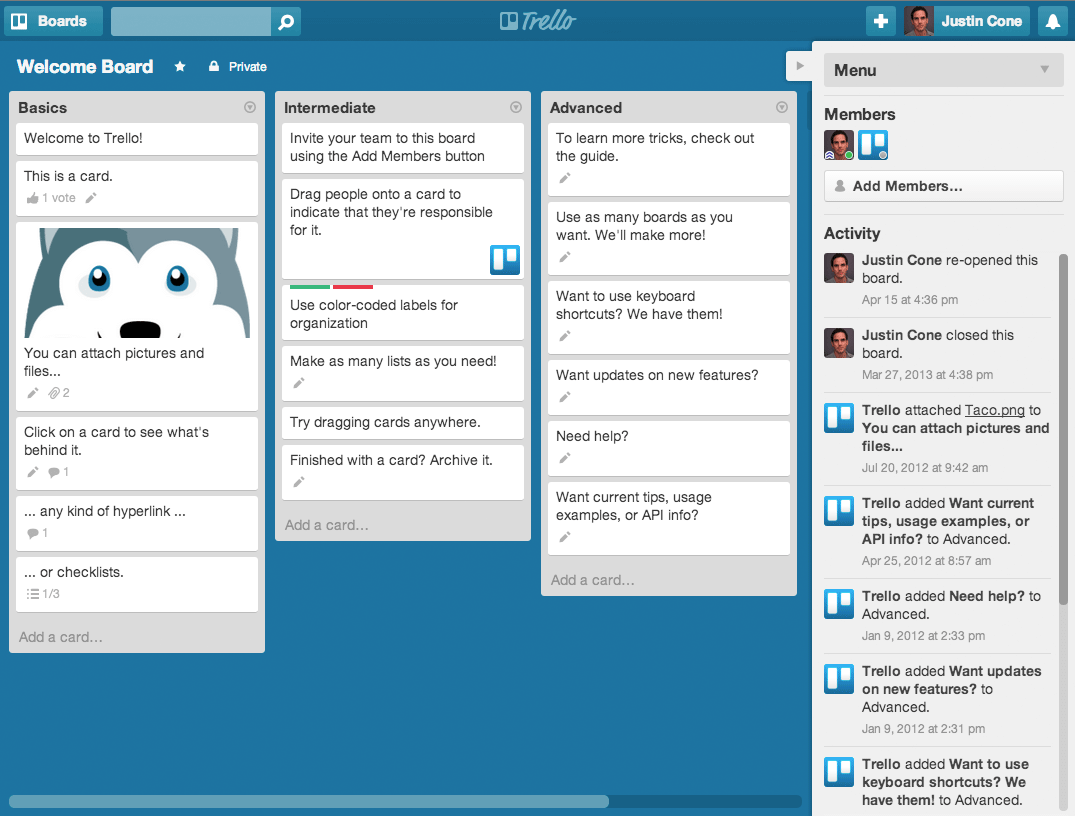Click the plus icon to create new board

click(x=881, y=20)
